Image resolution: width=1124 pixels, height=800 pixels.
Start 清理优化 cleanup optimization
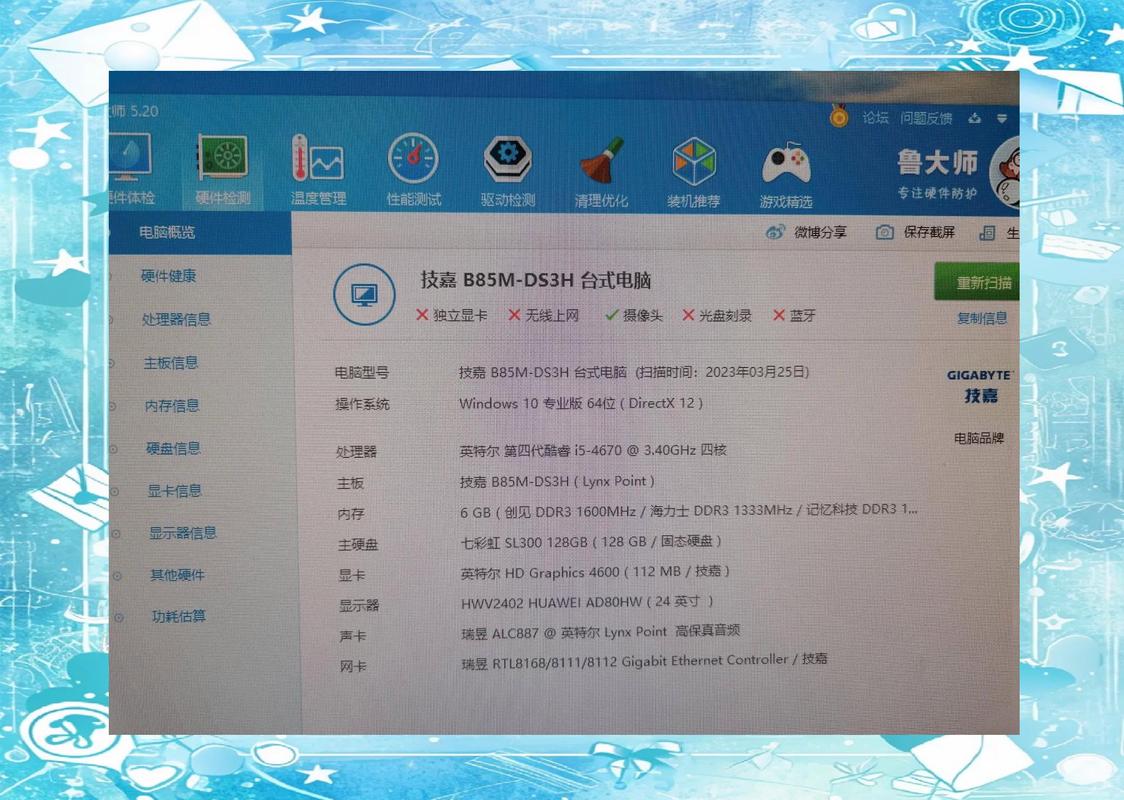pyautogui.click(x=600, y=162)
